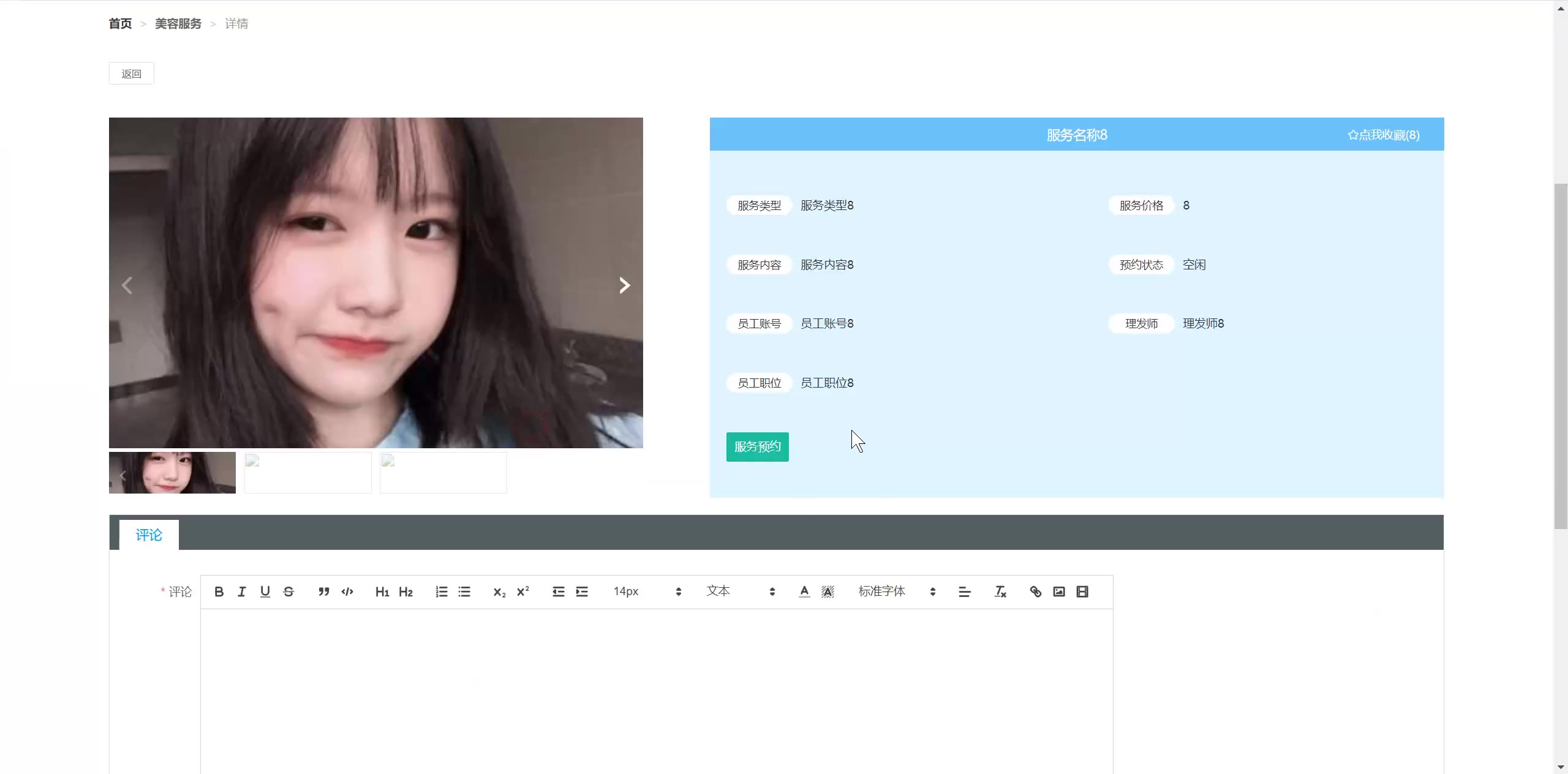Click the 空闲 status value
The width and height of the screenshot is (1568, 774).
[1194, 265]
